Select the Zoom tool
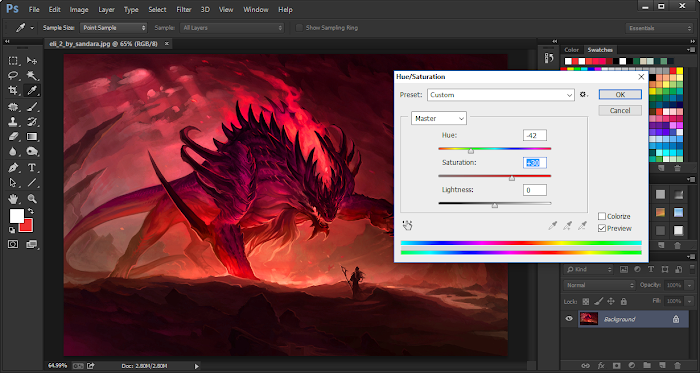Screen dimensions: 700x373 pyautogui.click(x=32, y=199)
